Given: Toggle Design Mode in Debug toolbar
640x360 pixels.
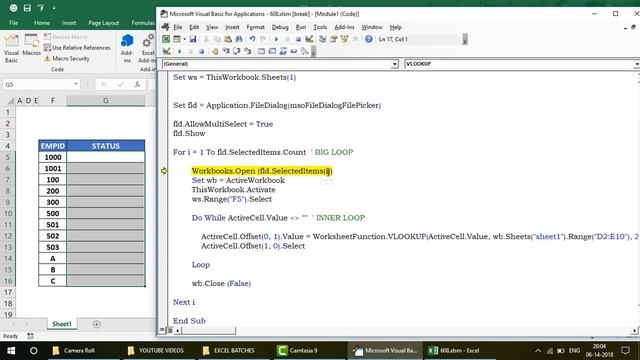Looking at the screenshot, I should coord(167,51).
